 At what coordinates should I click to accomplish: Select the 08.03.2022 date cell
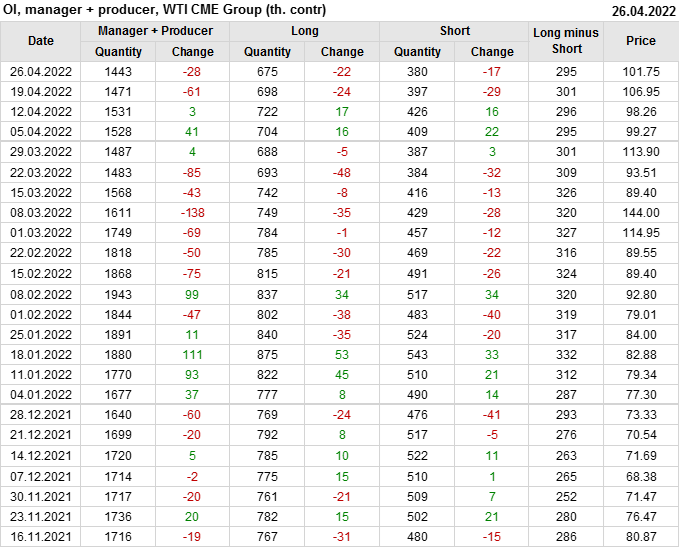click(41, 213)
